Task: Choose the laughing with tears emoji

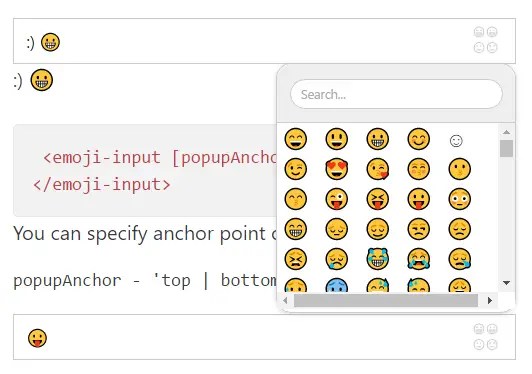Action: pyautogui.click(x=378, y=259)
